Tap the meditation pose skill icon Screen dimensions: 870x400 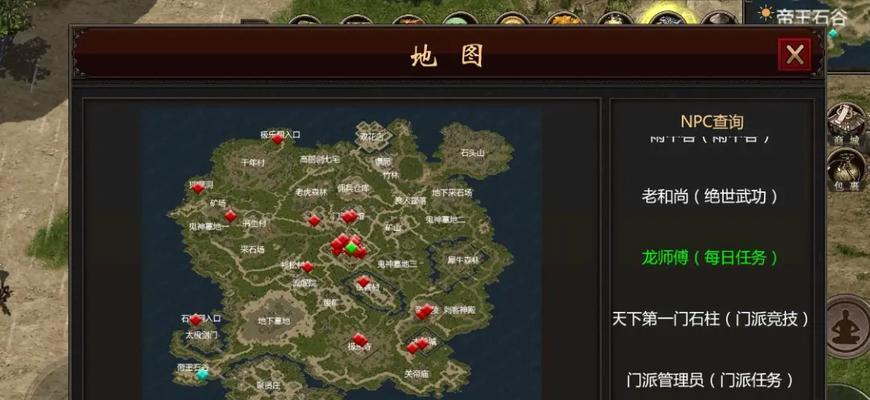(847, 327)
